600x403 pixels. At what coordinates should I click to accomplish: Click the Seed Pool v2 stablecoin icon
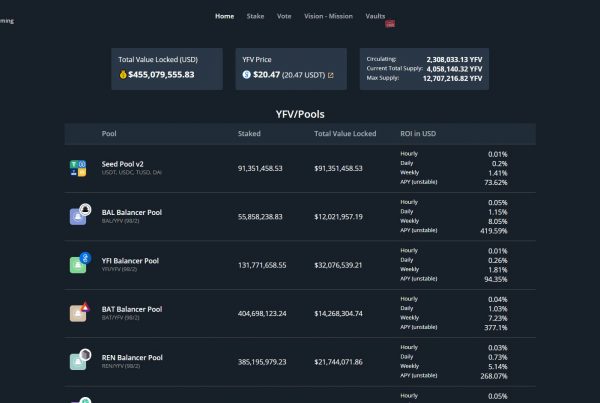pyautogui.click(x=78, y=168)
